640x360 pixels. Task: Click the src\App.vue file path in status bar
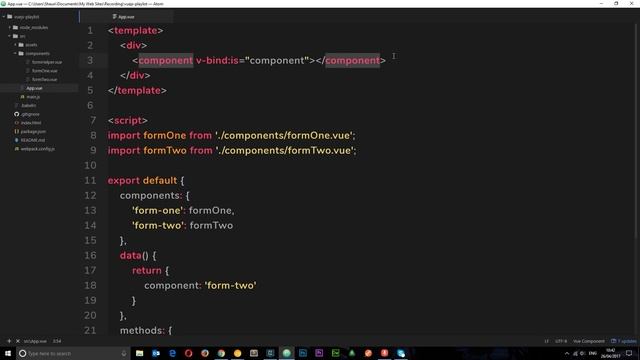pyautogui.click(x=35, y=341)
